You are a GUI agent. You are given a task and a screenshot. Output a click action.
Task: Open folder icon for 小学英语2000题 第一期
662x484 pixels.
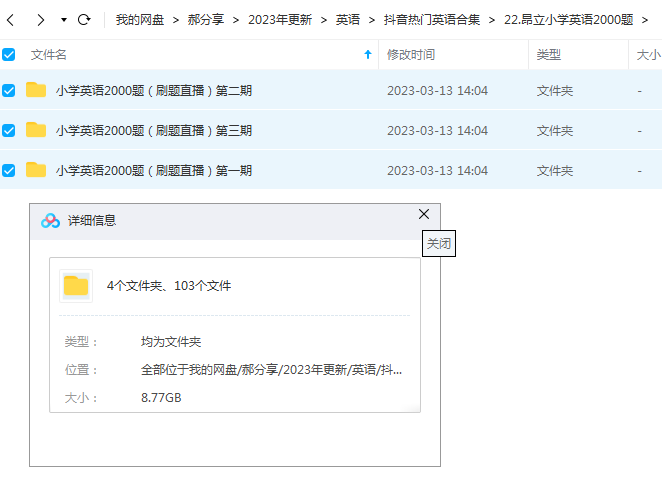click(36, 170)
